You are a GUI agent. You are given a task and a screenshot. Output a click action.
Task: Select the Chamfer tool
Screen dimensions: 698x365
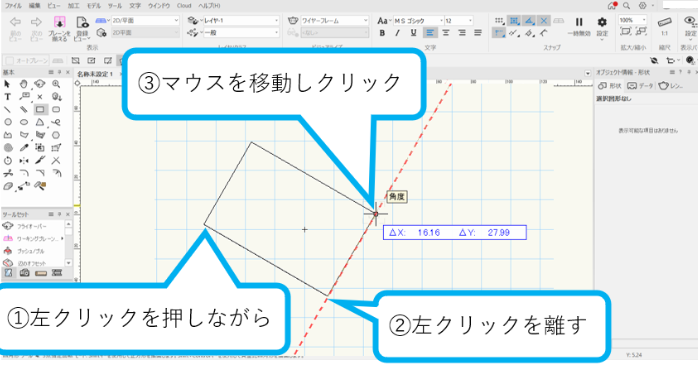40,174
